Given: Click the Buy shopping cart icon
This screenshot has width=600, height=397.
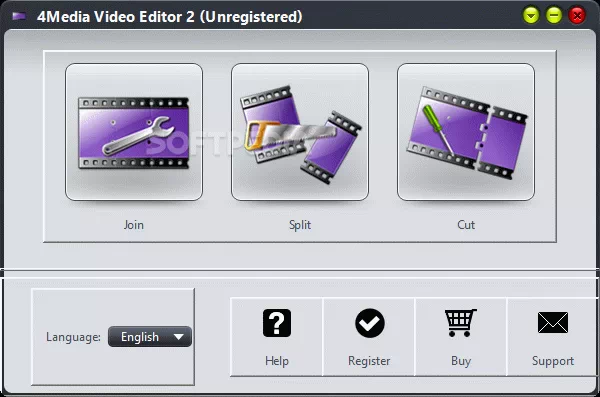Looking at the screenshot, I should (x=460, y=323).
